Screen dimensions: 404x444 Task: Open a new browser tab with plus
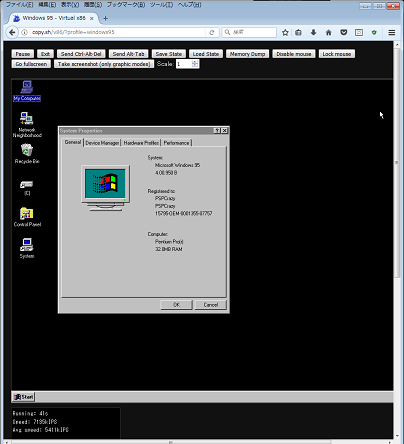(105, 18)
